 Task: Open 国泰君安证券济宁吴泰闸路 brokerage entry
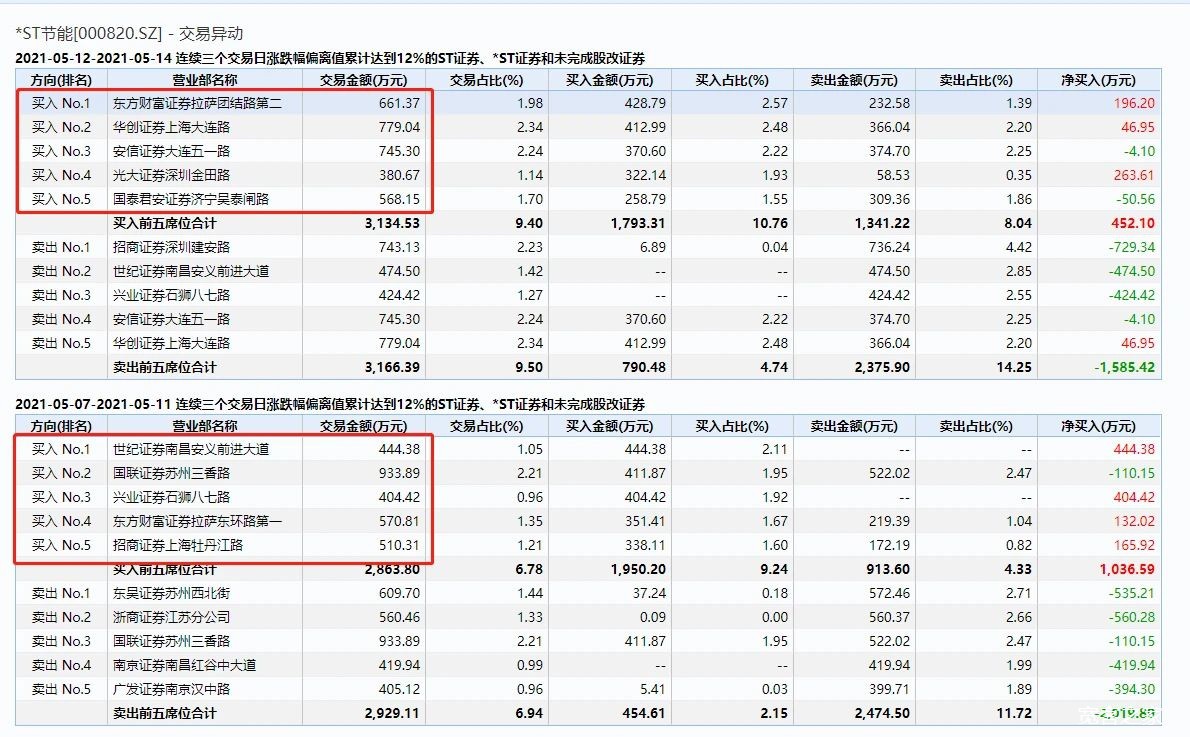click(x=191, y=199)
